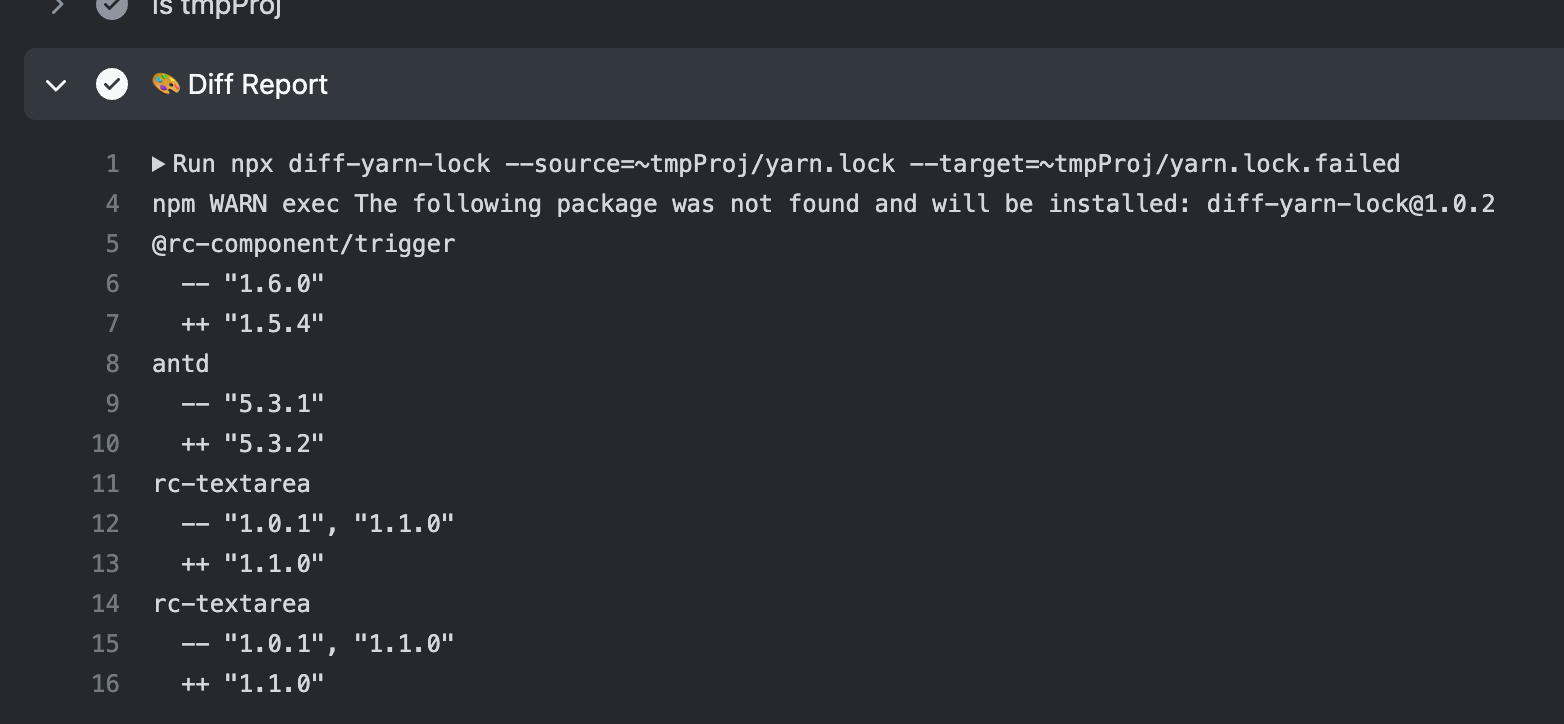1564x724 pixels.
Task: Expand the Run npx diff-yarn-lock command triangle
Action: [159, 163]
